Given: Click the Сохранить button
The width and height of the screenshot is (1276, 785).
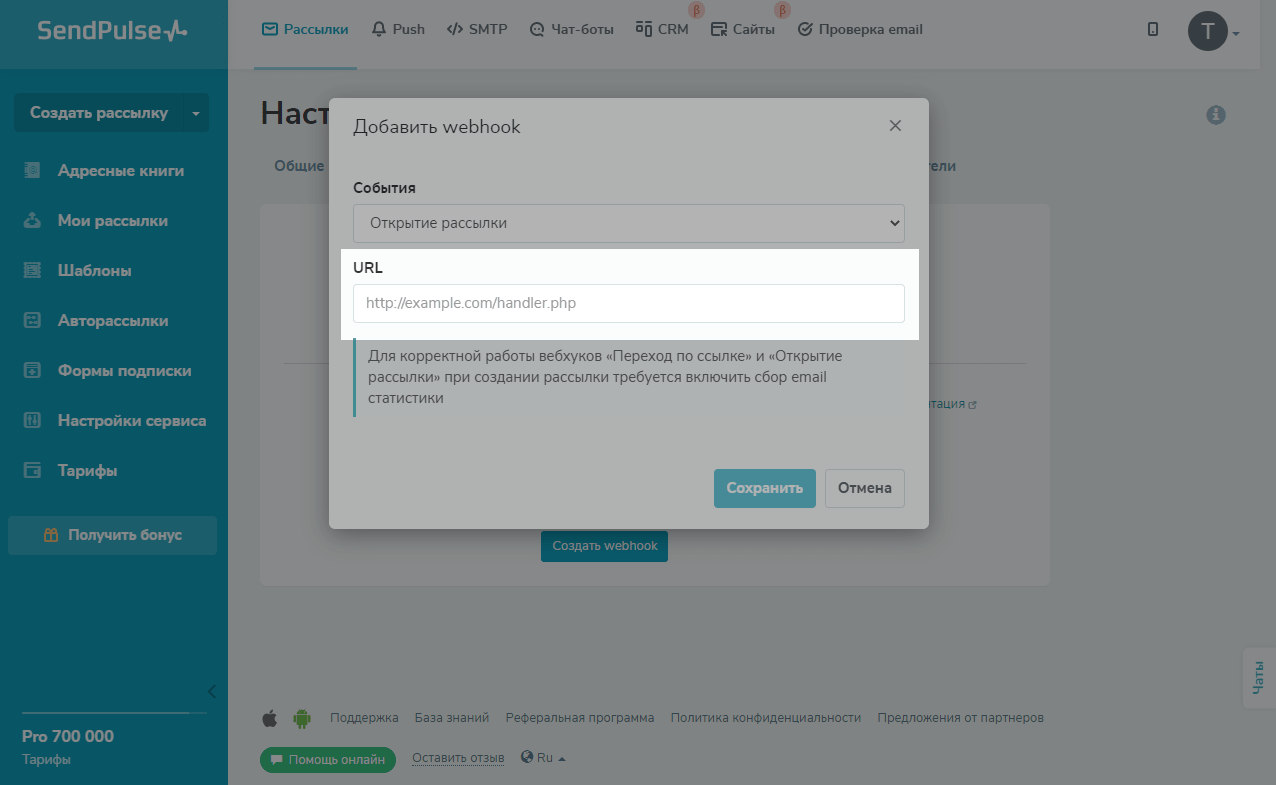Looking at the screenshot, I should point(765,488).
